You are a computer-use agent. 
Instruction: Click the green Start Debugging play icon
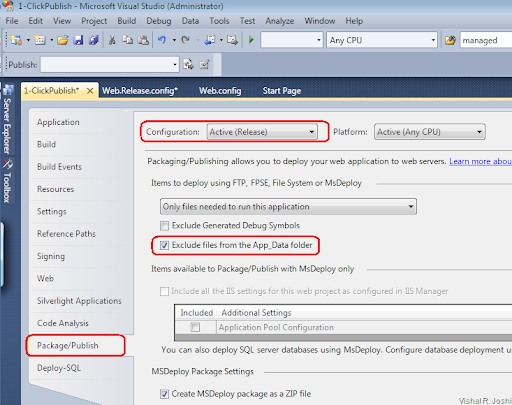coord(251,40)
